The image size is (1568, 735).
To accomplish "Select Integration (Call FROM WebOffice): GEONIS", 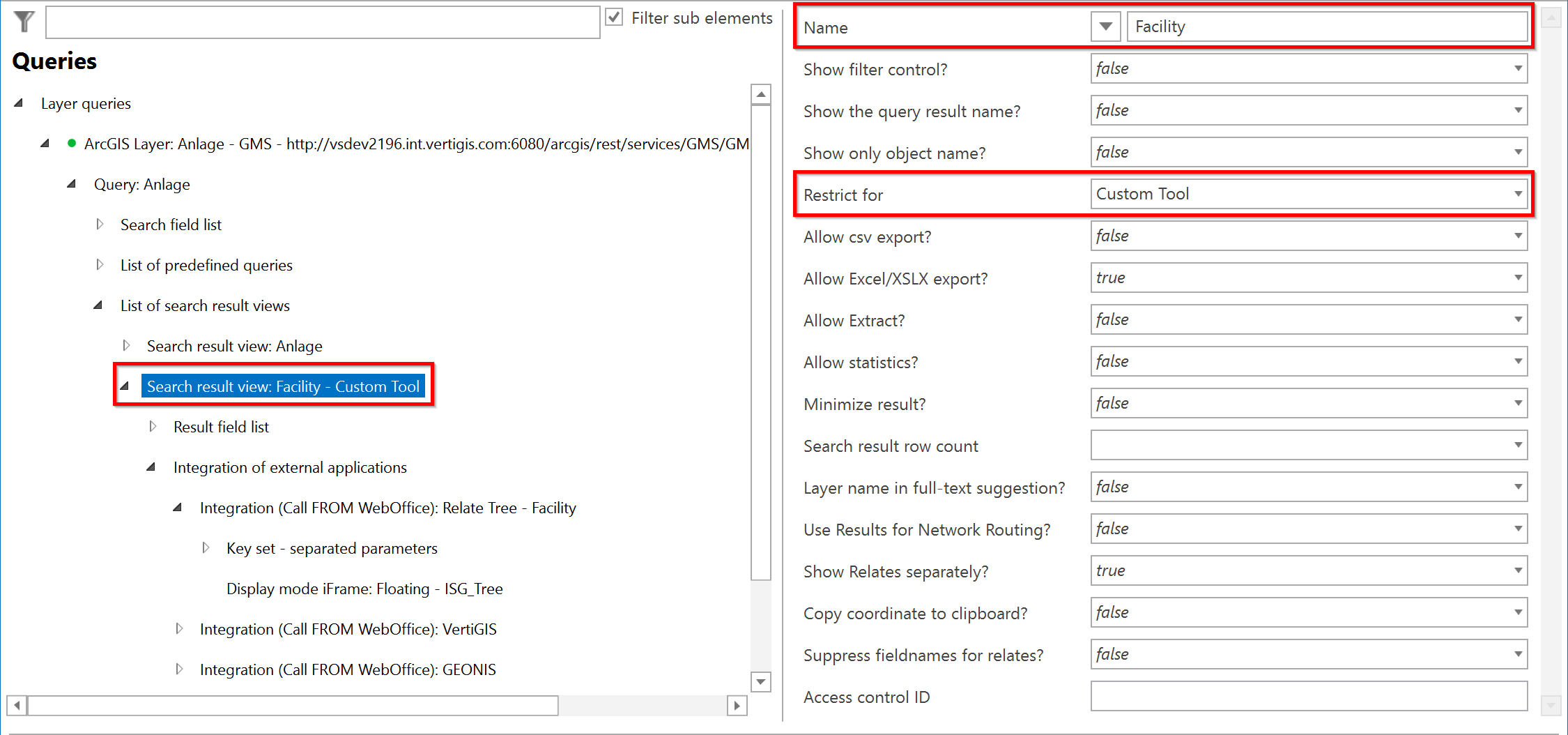I will click(x=348, y=669).
